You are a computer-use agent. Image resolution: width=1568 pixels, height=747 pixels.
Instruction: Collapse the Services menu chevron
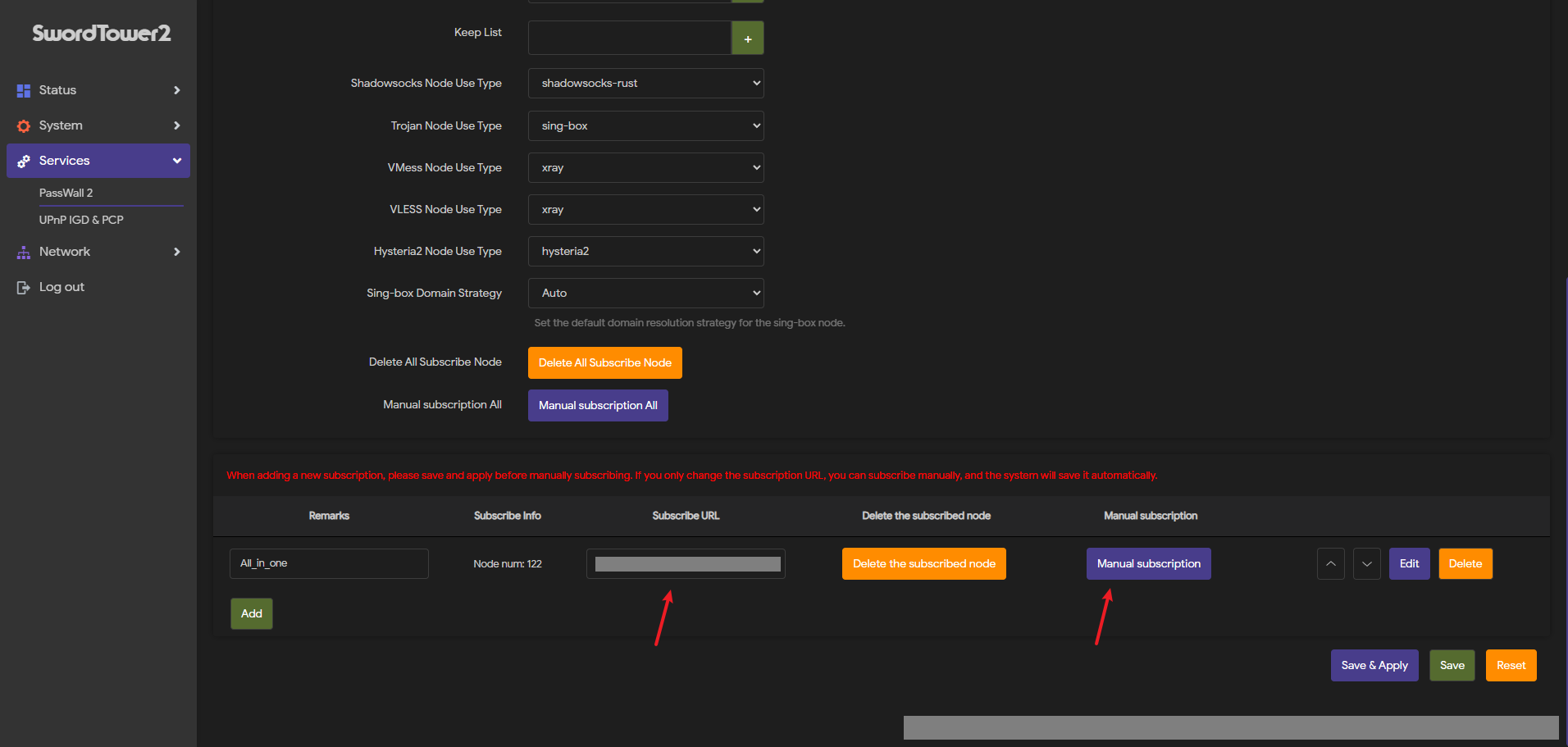176,161
